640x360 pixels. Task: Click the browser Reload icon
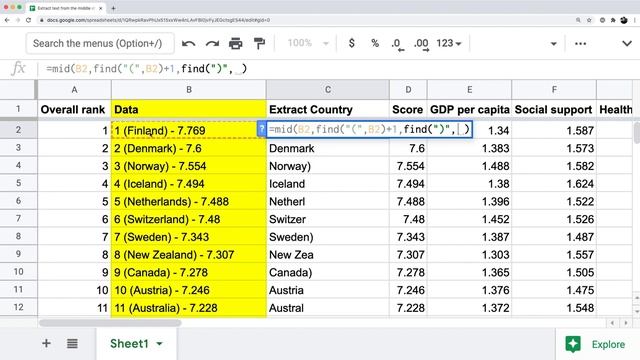click(29, 20)
